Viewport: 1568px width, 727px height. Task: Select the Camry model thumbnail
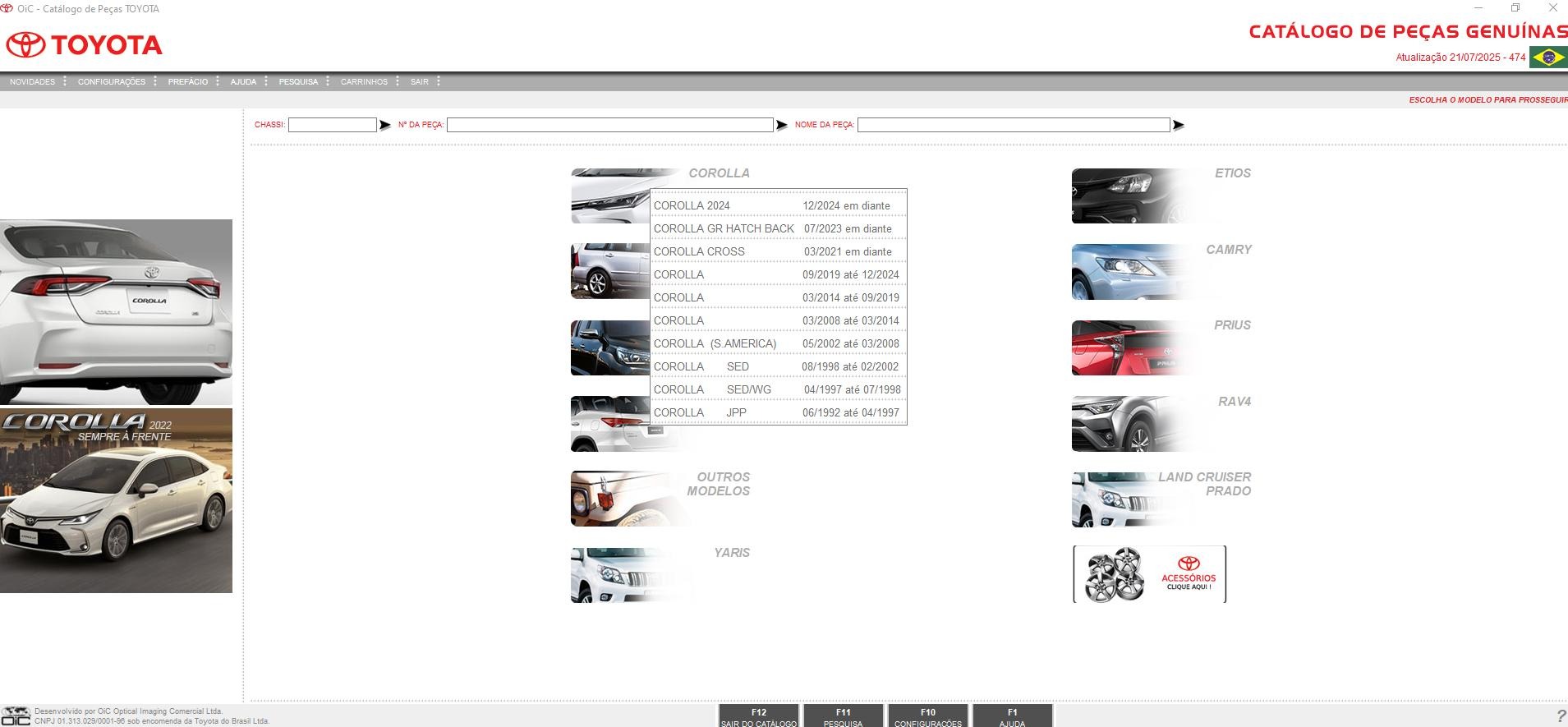click(x=1129, y=272)
